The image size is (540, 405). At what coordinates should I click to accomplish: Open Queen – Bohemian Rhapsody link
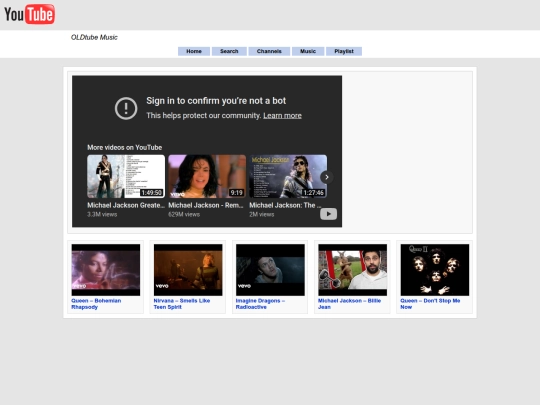tap(96, 304)
